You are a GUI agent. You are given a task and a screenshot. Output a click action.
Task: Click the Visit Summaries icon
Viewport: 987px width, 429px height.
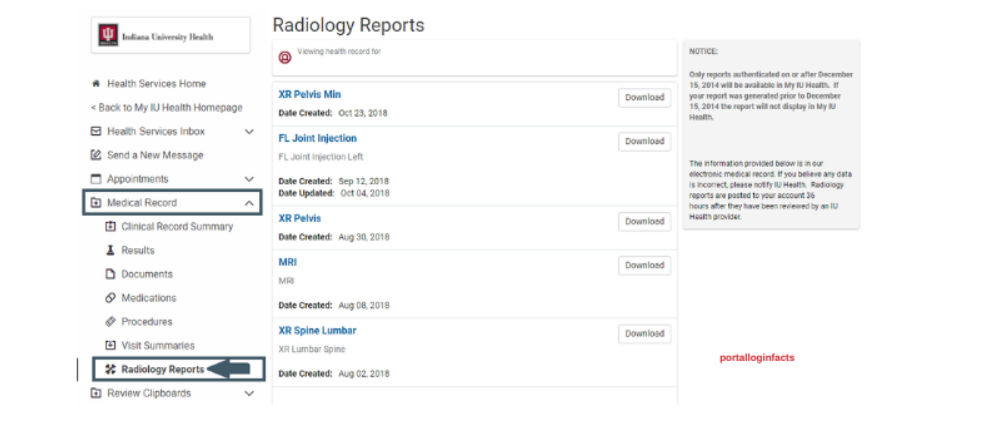pyautogui.click(x=111, y=345)
